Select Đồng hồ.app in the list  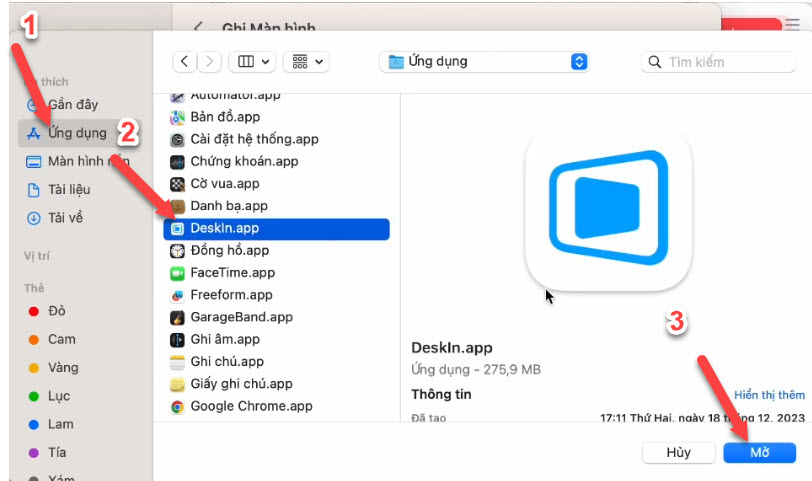[277, 251]
